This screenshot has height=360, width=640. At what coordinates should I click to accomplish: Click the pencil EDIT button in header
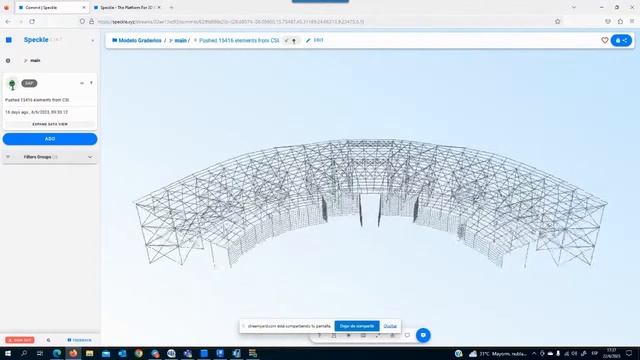(315, 40)
